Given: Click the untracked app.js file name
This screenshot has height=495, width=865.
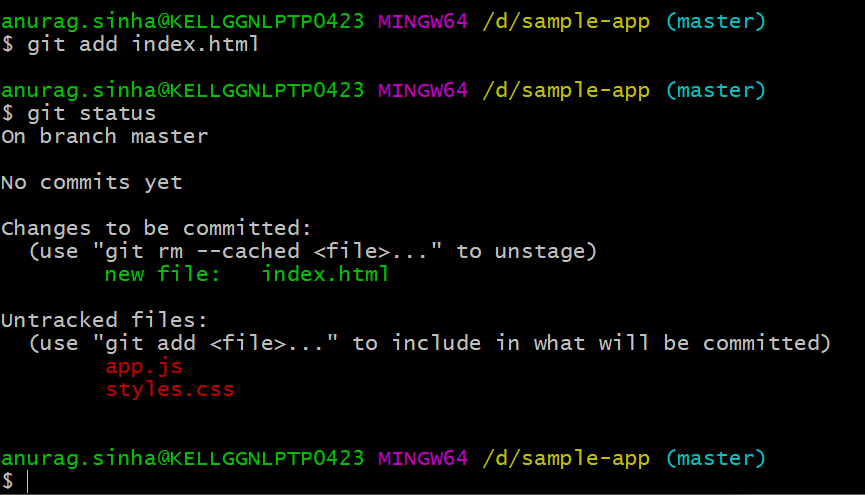Looking at the screenshot, I should coord(144,367).
